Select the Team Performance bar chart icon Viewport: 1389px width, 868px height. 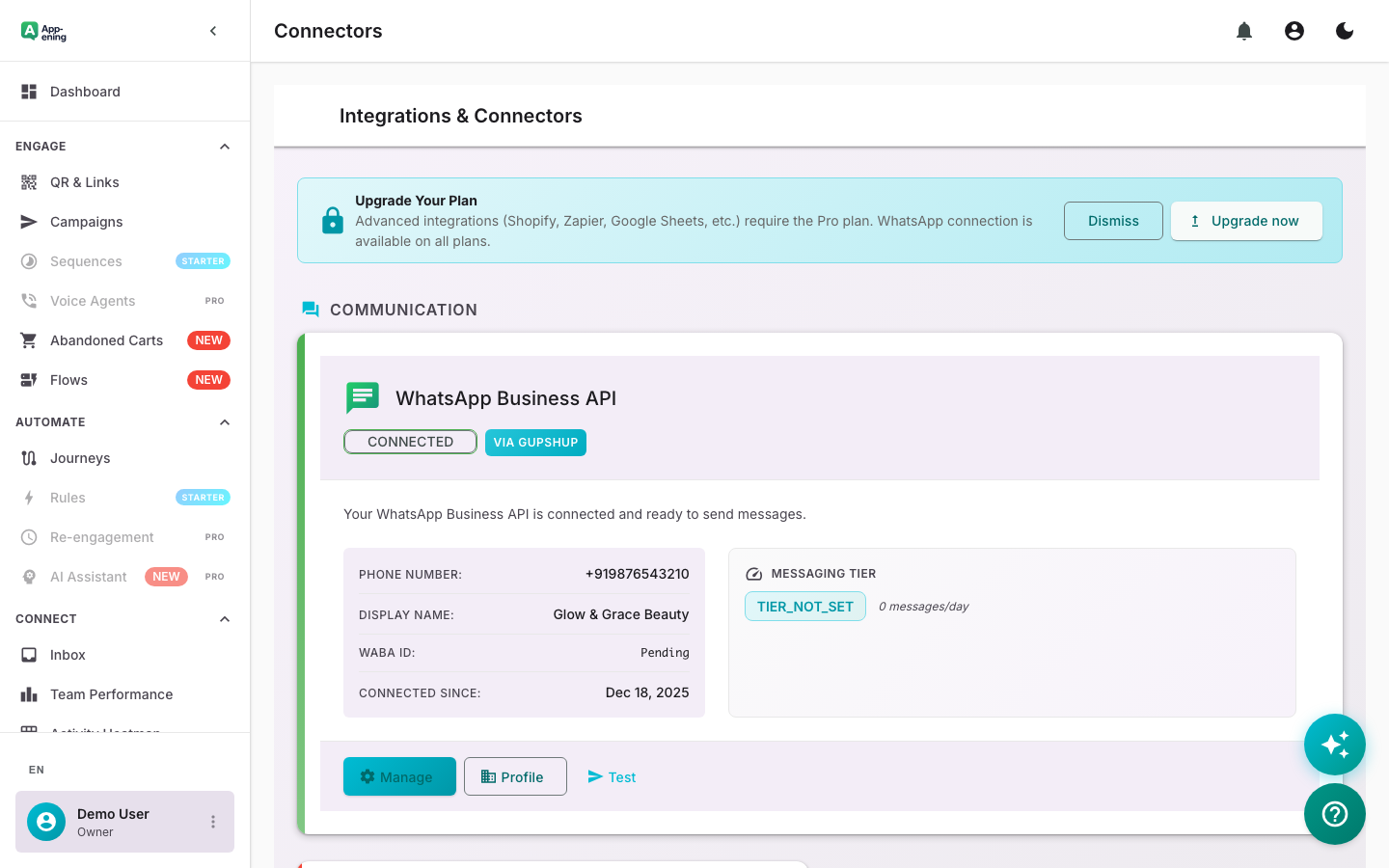click(x=28, y=693)
